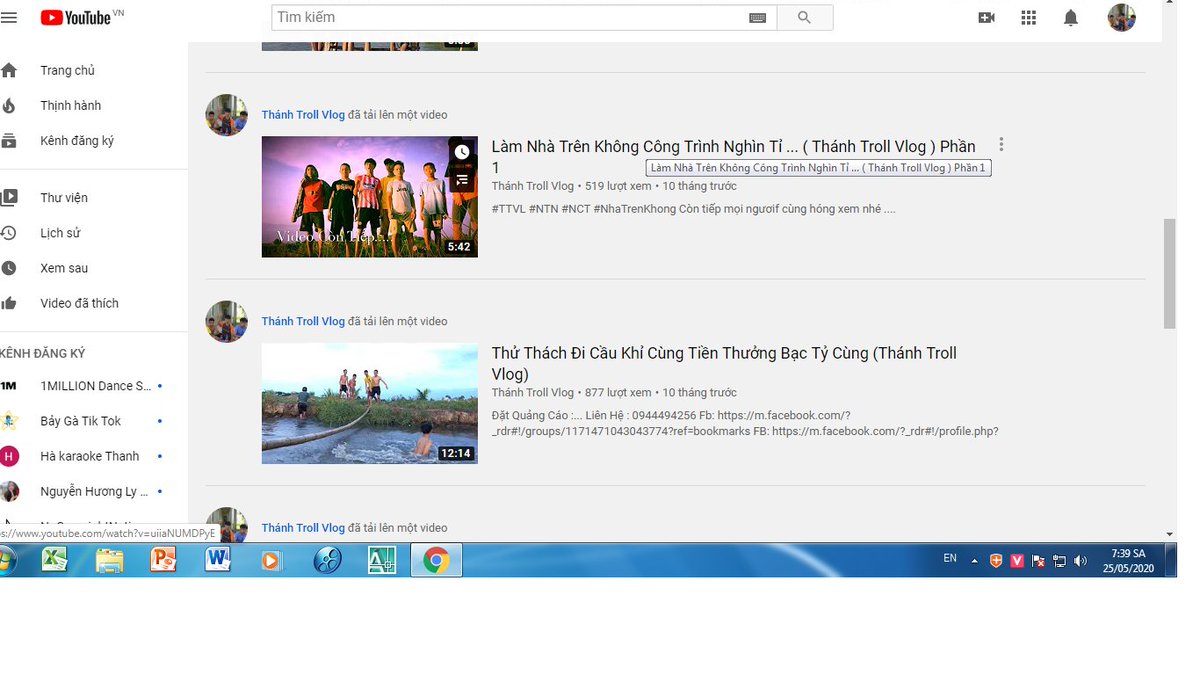The image size is (1200, 675).
Task: Open Hà karaoke Thanh channel avatar
Action: [x=9, y=456]
